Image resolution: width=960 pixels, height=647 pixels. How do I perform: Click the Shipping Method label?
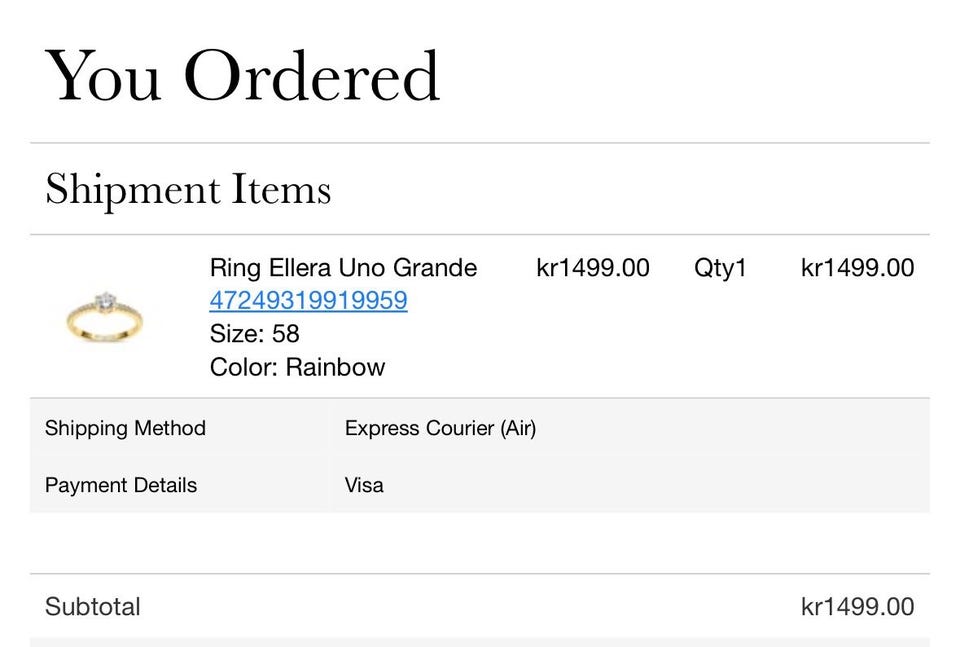[x=125, y=429]
